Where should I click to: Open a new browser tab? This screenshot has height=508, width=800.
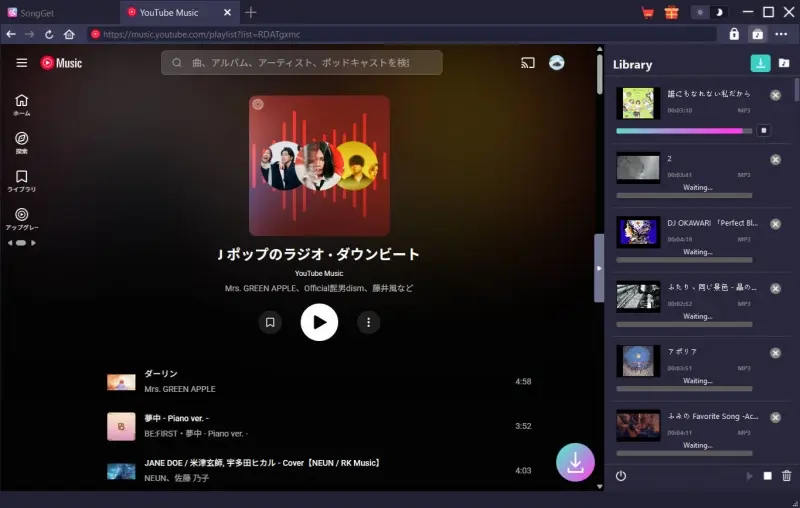coord(251,13)
